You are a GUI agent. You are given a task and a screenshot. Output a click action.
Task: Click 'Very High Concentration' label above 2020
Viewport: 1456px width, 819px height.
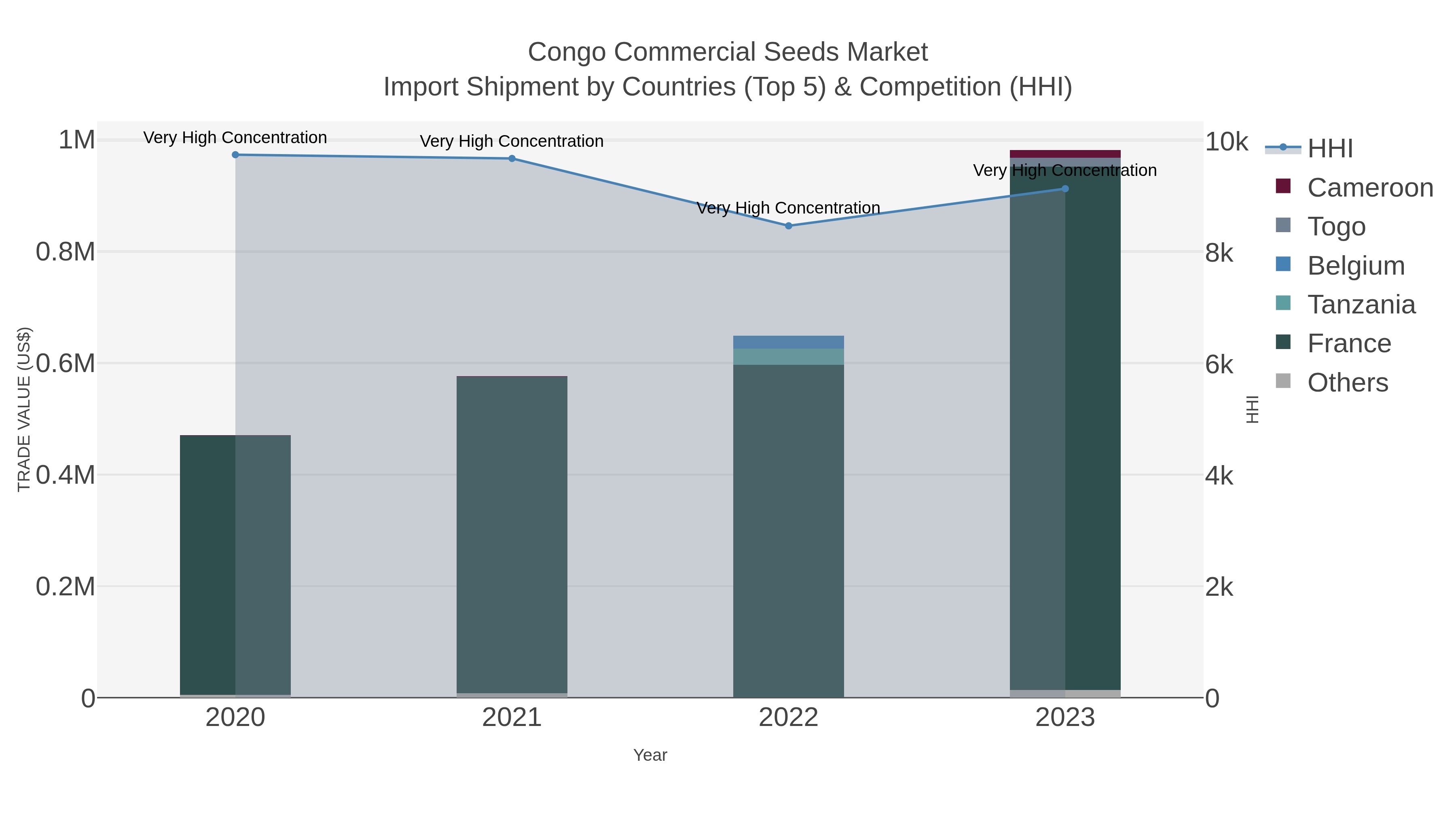[235, 138]
